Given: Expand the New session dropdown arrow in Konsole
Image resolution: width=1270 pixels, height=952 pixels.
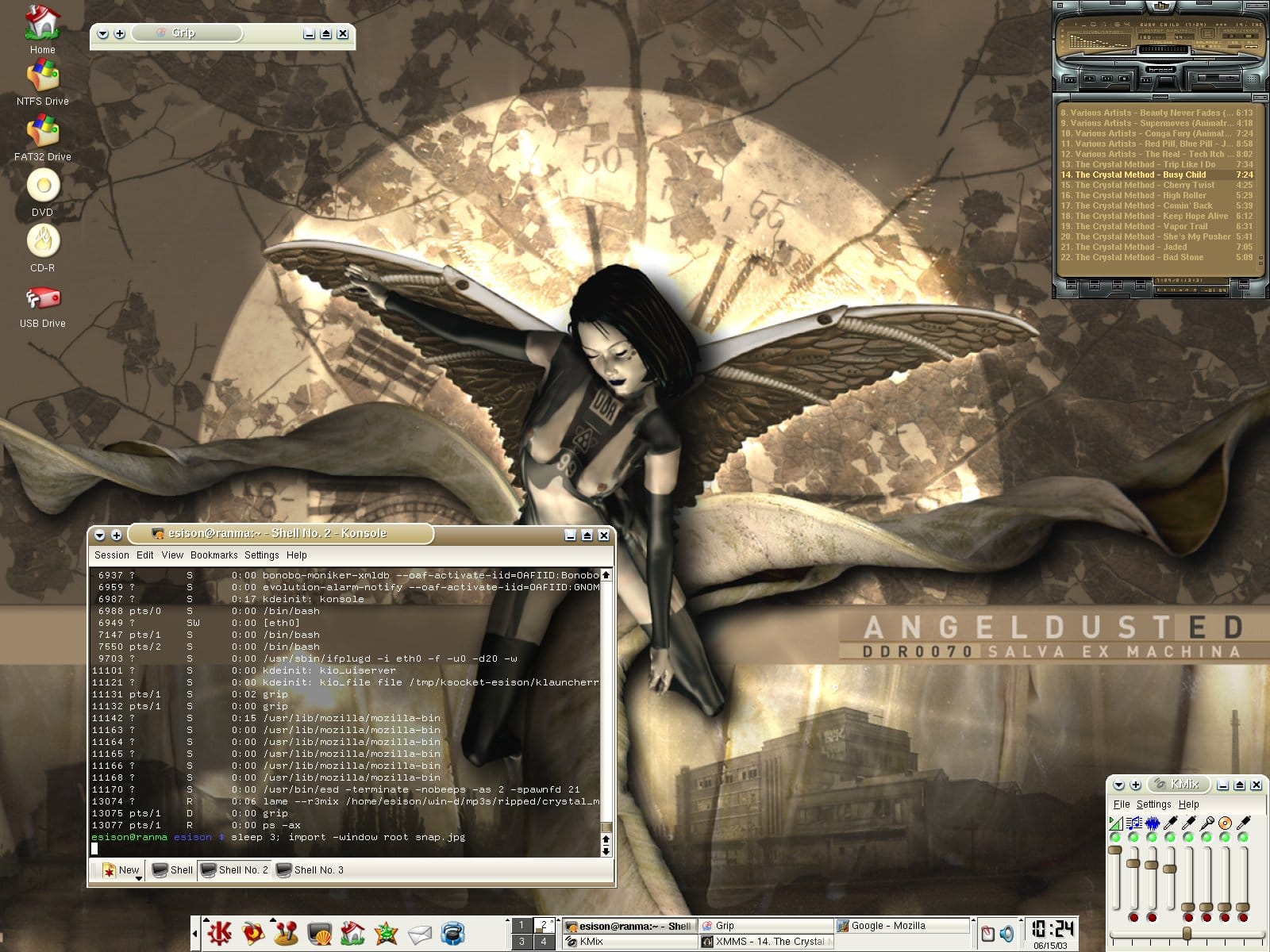Looking at the screenshot, I should click(x=139, y=878).
